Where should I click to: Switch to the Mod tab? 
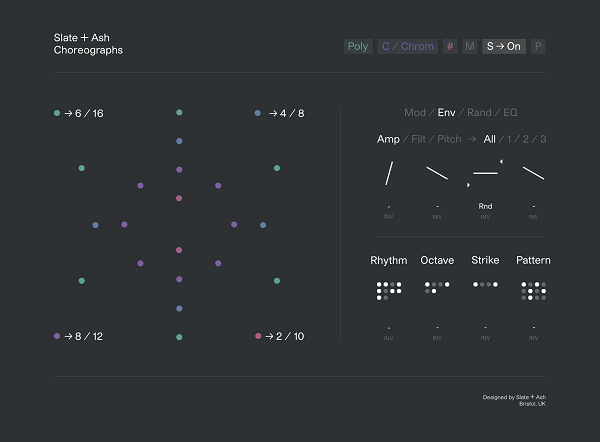pyautogui.click(x=415, y=113)
